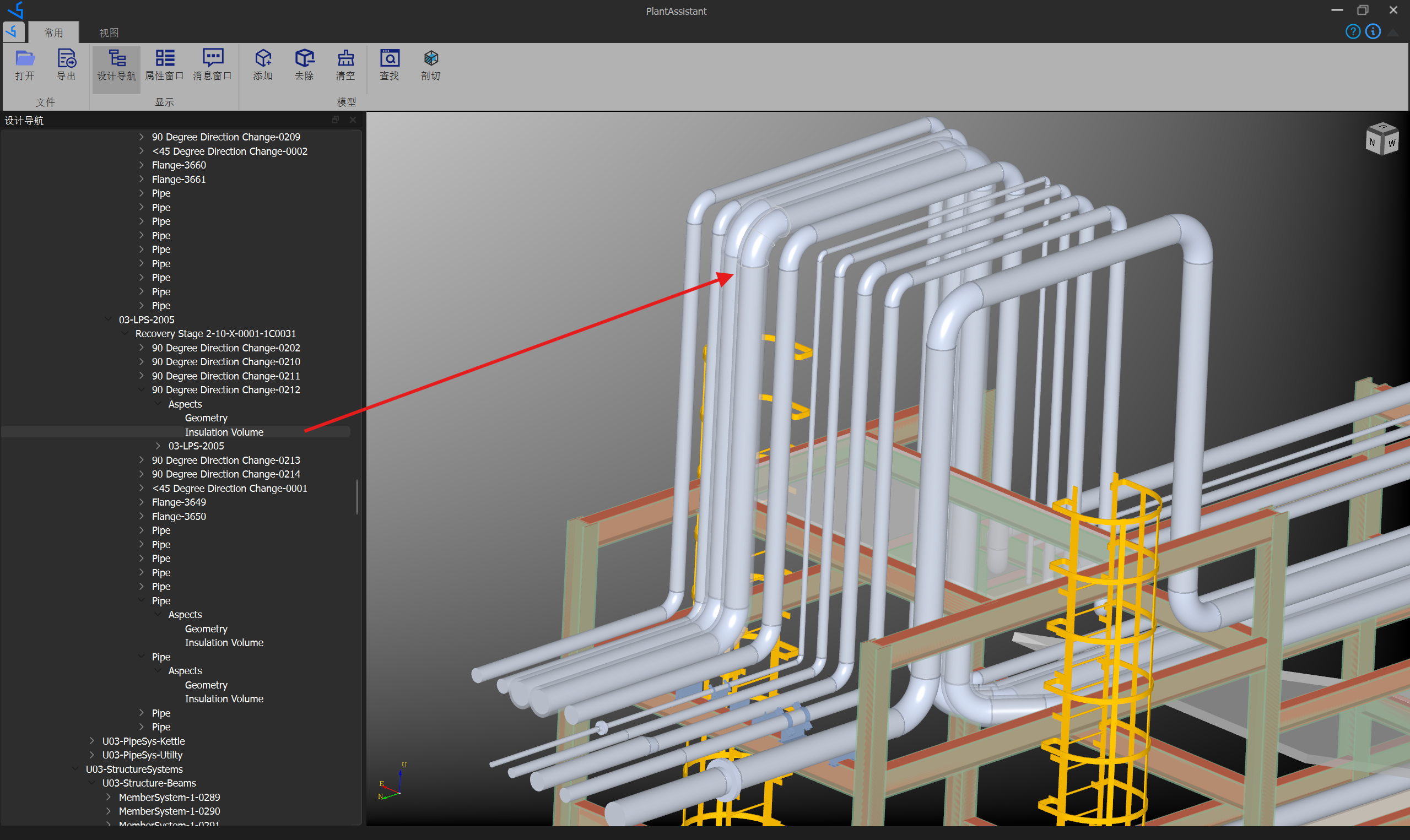
Task: Expand the U03-PipeSys-Kettle tree node
Action: click(x=92, y=740)
